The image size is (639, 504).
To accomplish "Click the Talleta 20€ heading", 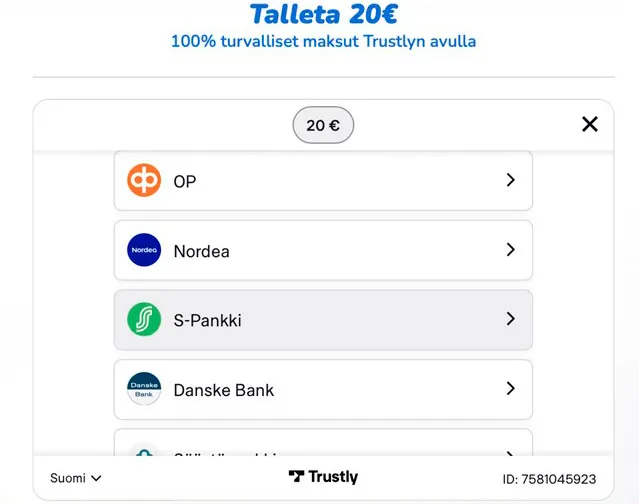I will (x=322, y=15).
